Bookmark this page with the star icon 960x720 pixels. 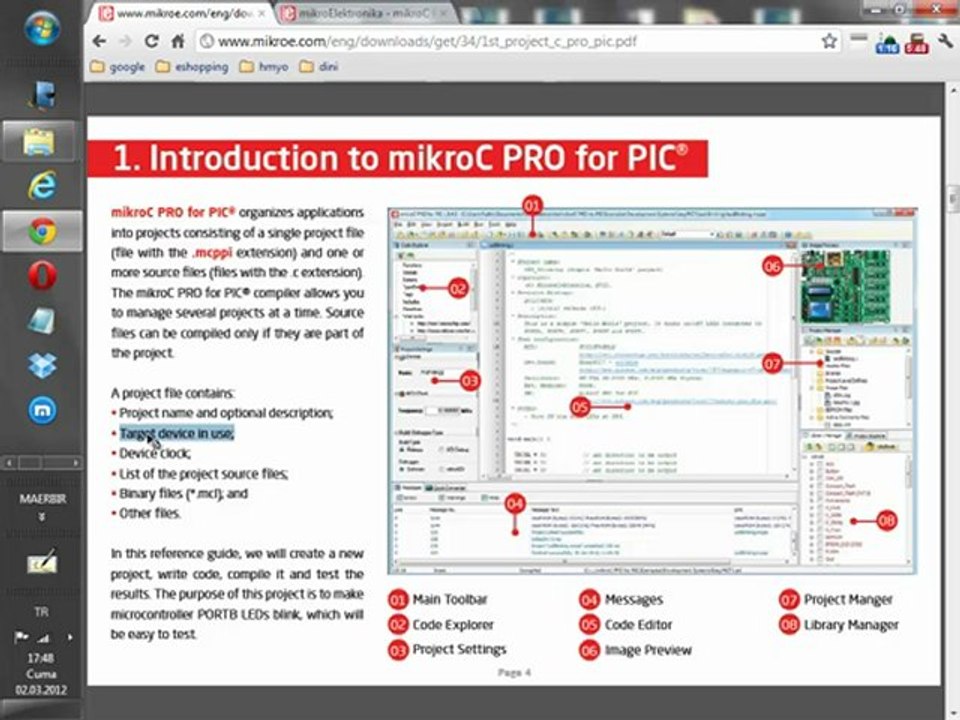tap(829, 41)
